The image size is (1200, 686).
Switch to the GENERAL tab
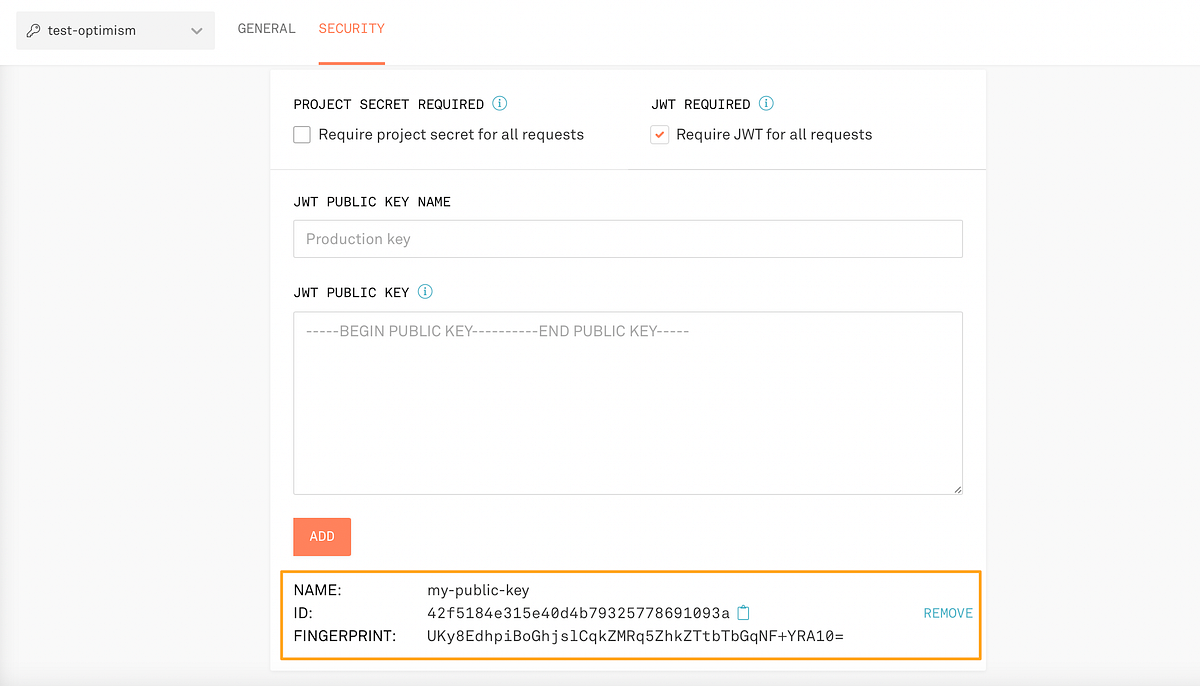[x=266, y=29]
